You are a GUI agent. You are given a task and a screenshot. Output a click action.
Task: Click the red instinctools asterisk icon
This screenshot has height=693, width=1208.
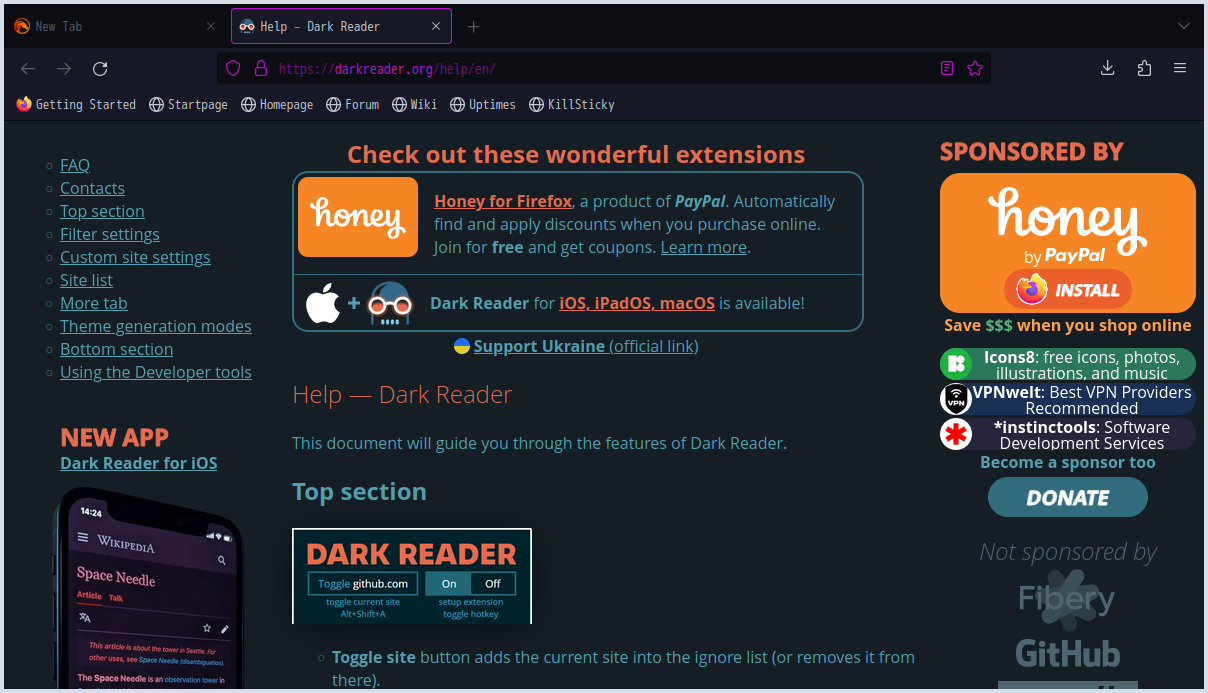(x=956, y=434)
